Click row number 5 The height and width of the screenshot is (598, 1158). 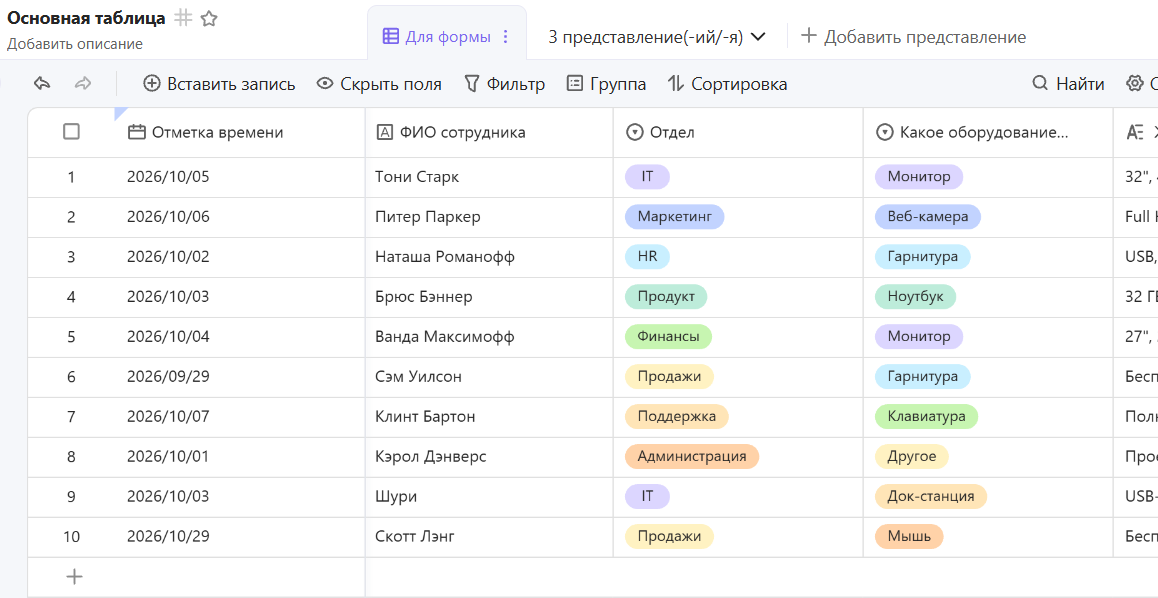pyautogui.click(x=71, y=337)
